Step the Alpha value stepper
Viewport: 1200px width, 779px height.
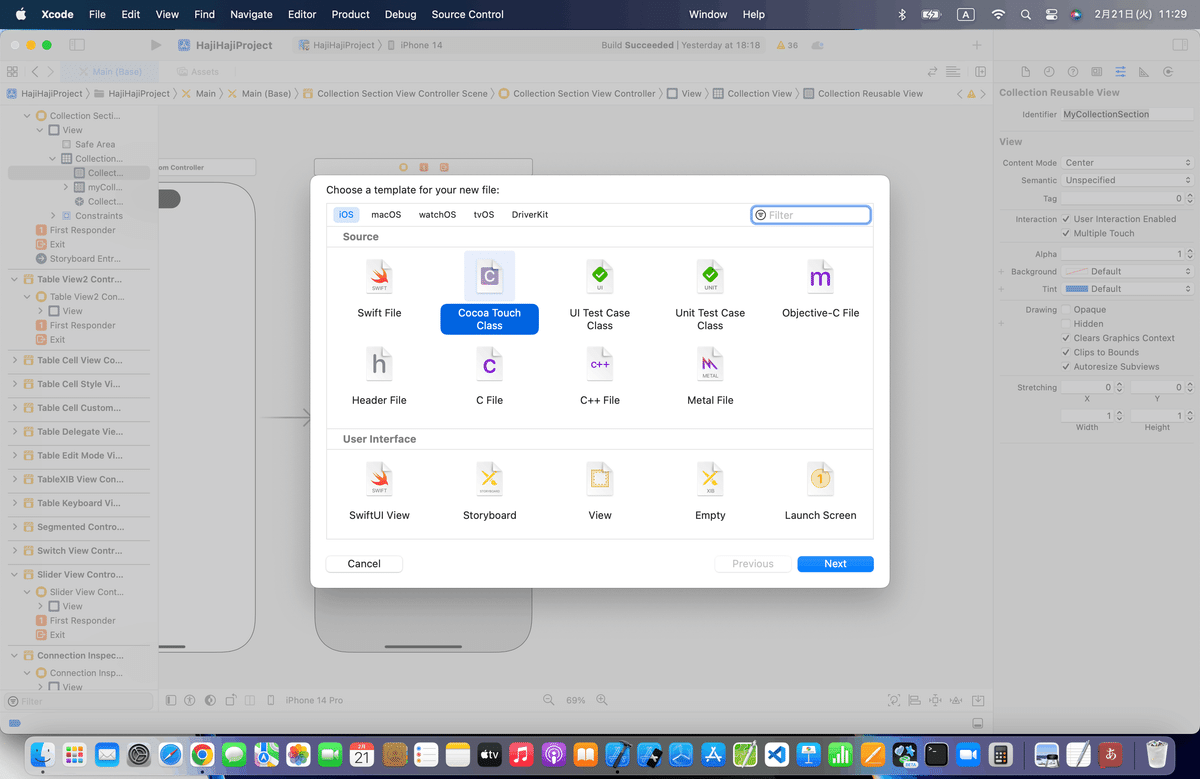[x=1188, y=254]
